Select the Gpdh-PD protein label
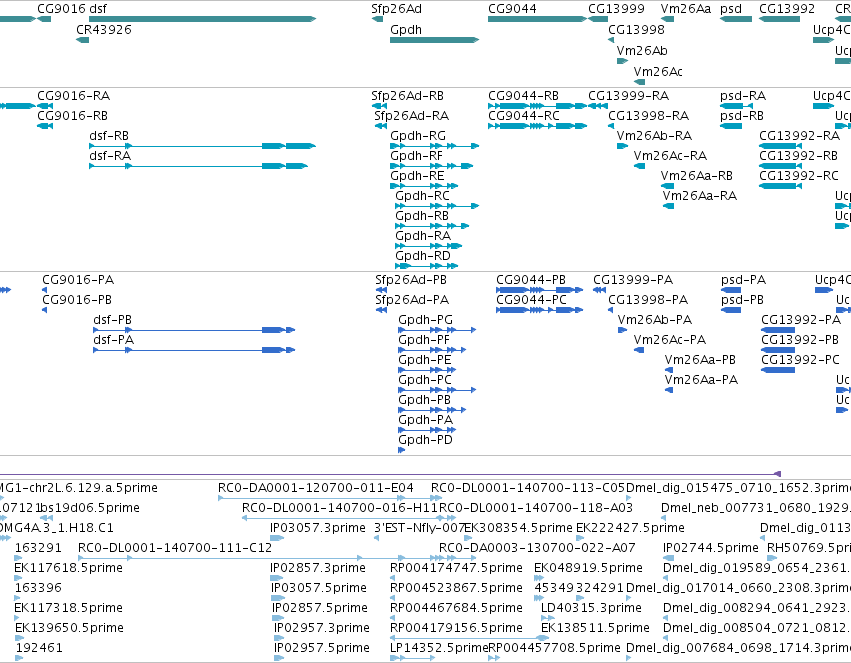This screenshot has height=663, width=851. (425, 439)
